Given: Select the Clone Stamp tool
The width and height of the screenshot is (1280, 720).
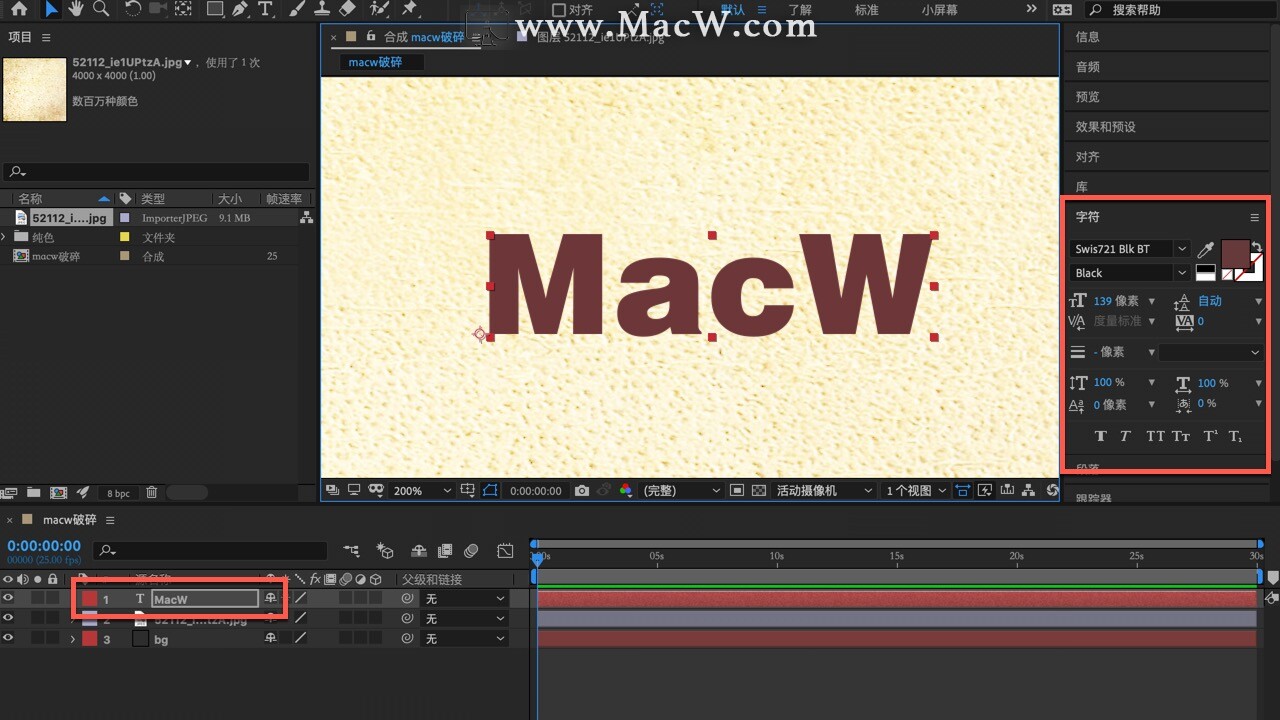Looking at the screenshot, I should point(322,9).
